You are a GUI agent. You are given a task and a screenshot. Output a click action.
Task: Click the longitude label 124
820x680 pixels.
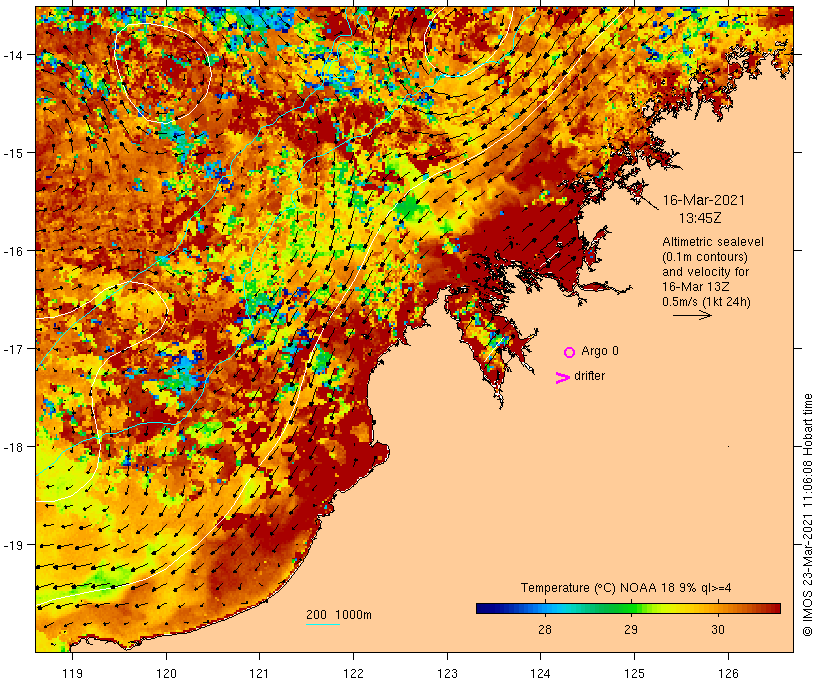541,673
